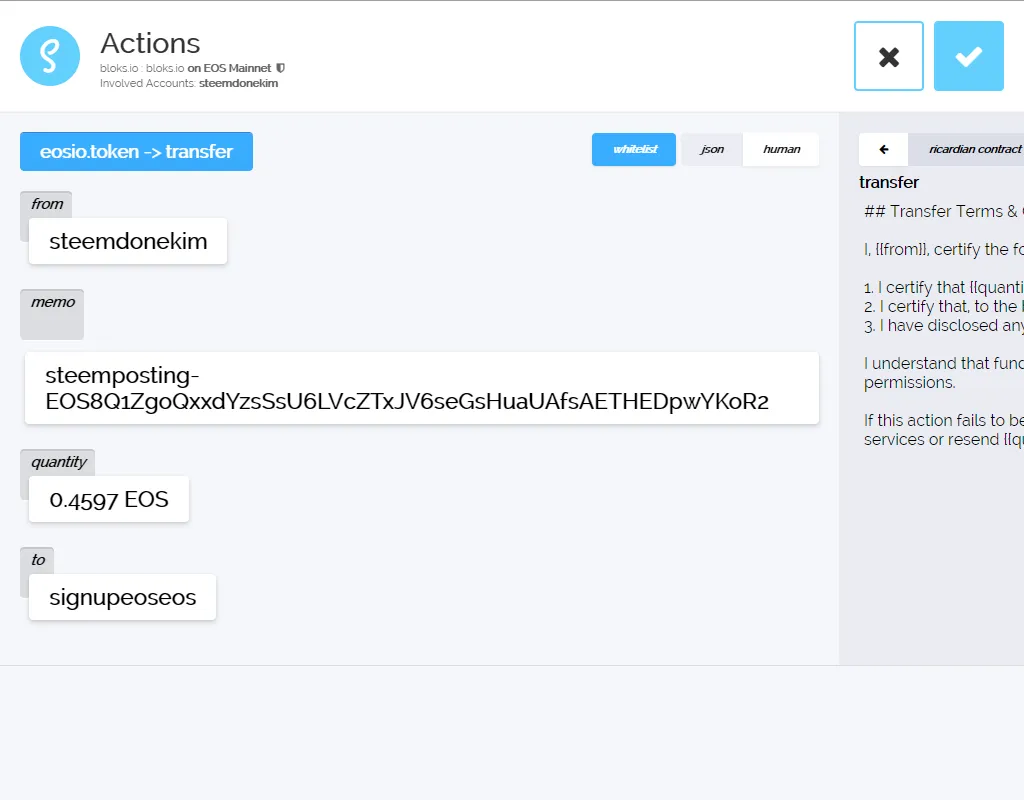Click the 'to' field label
This screenshot has height=800, width=1024.
point(38,560)
